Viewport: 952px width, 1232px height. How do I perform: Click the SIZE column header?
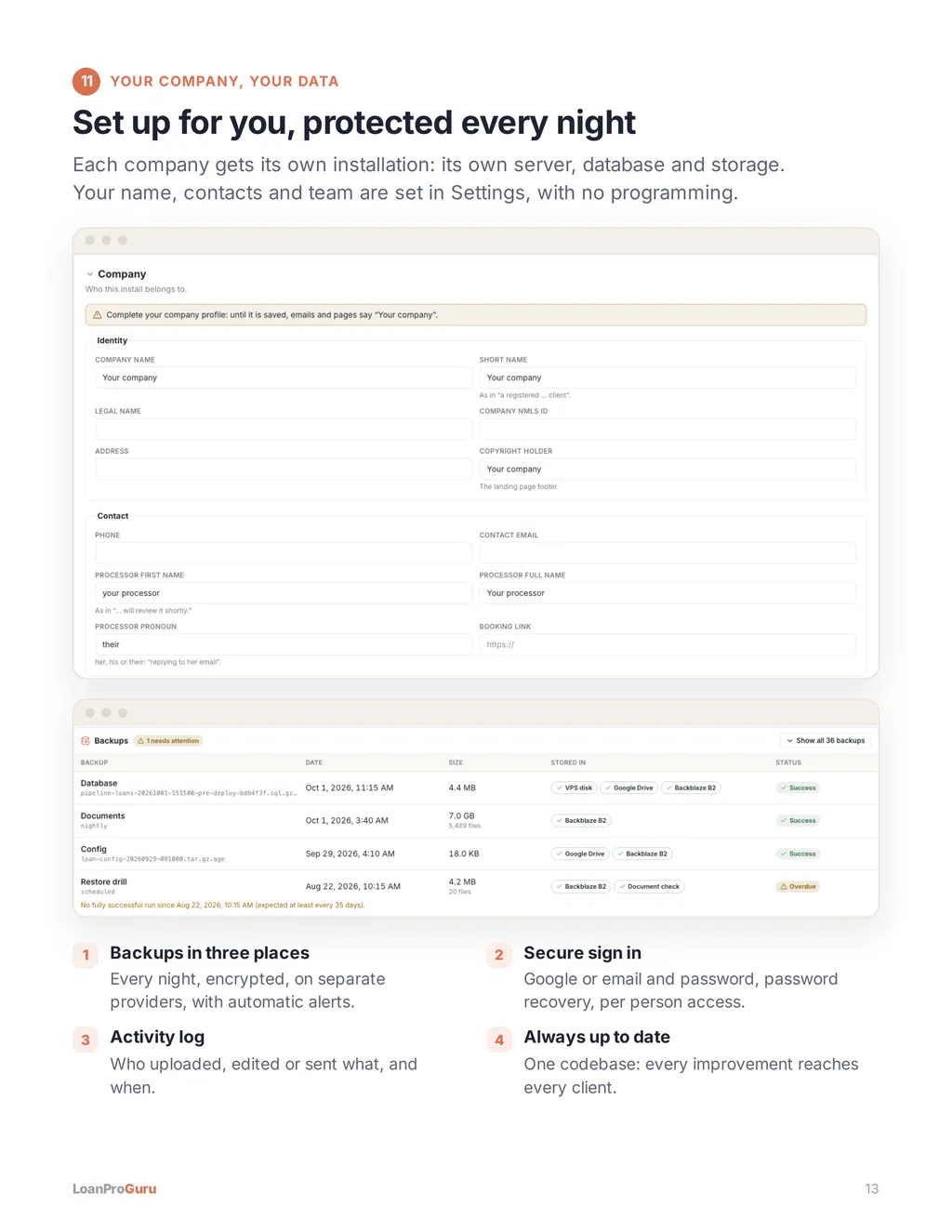click(456, 762)
